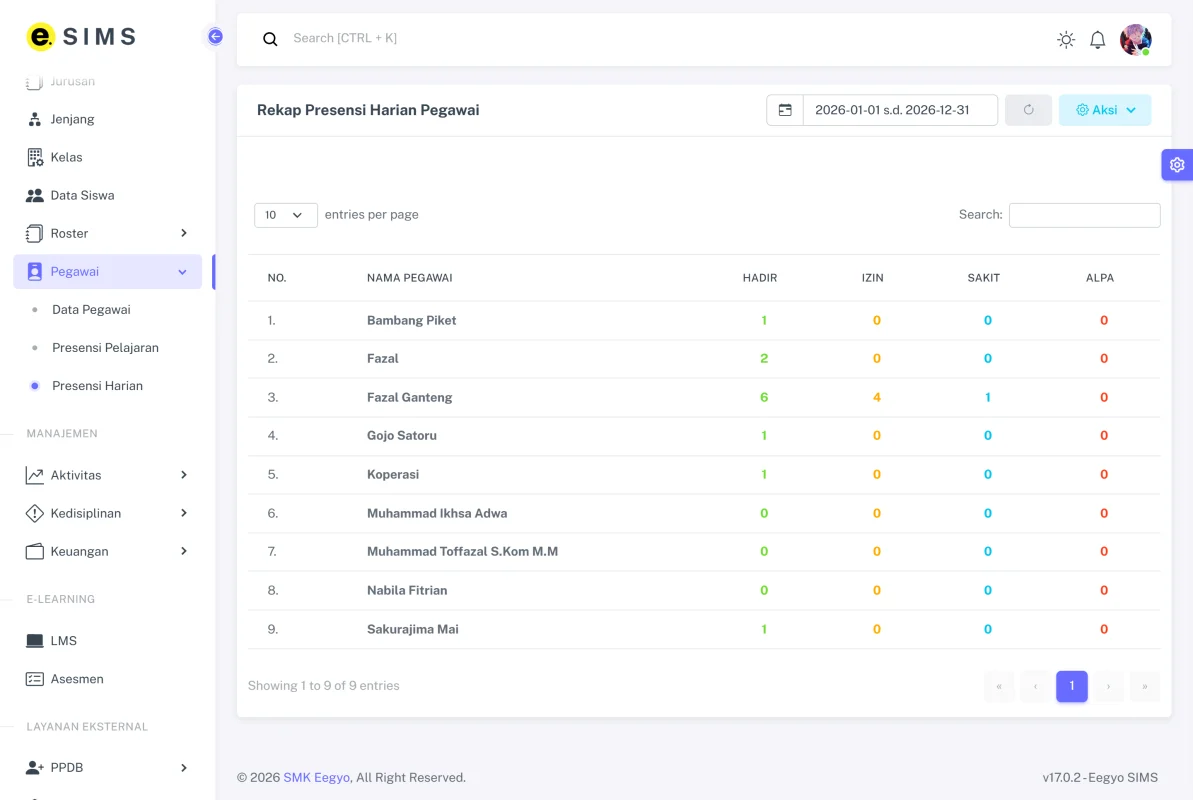Toggle the light/dark theme sun icon
This screenshot has width=1193, height=800.
[1066, 40]
